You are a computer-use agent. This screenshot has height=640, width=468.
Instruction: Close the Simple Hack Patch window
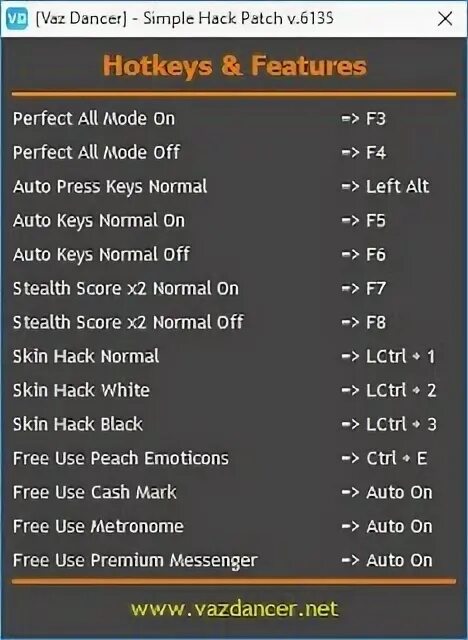click(445, 19)
